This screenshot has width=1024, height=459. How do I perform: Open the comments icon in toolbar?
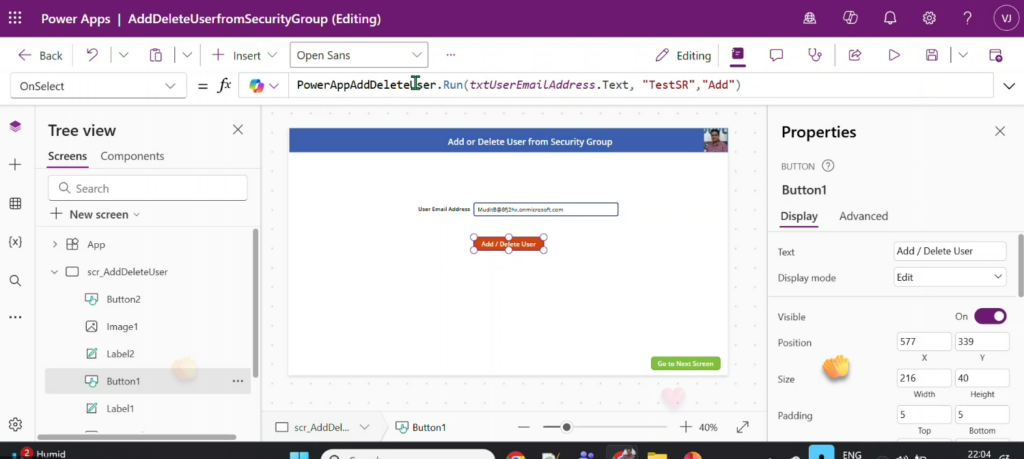776,55
